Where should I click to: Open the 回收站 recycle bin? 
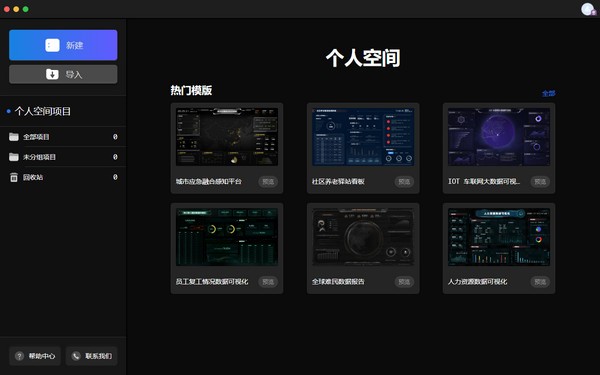pos(63,177)
